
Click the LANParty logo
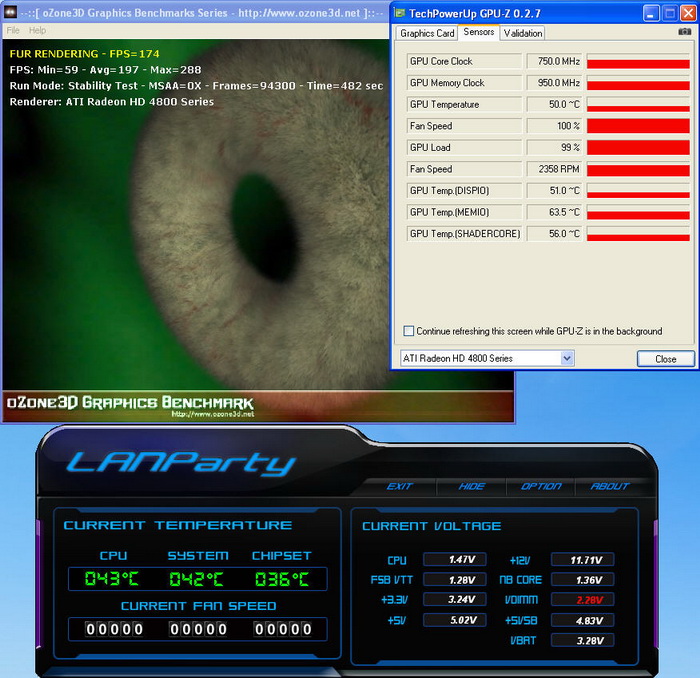pyautogui.click(x=181, y=463)
